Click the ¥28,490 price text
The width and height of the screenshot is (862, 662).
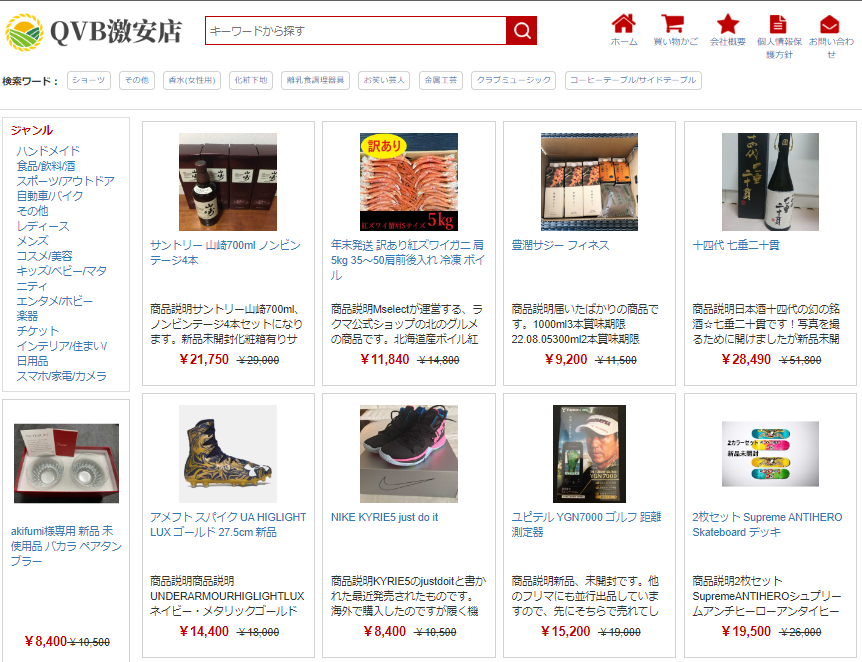coord(745,360)
